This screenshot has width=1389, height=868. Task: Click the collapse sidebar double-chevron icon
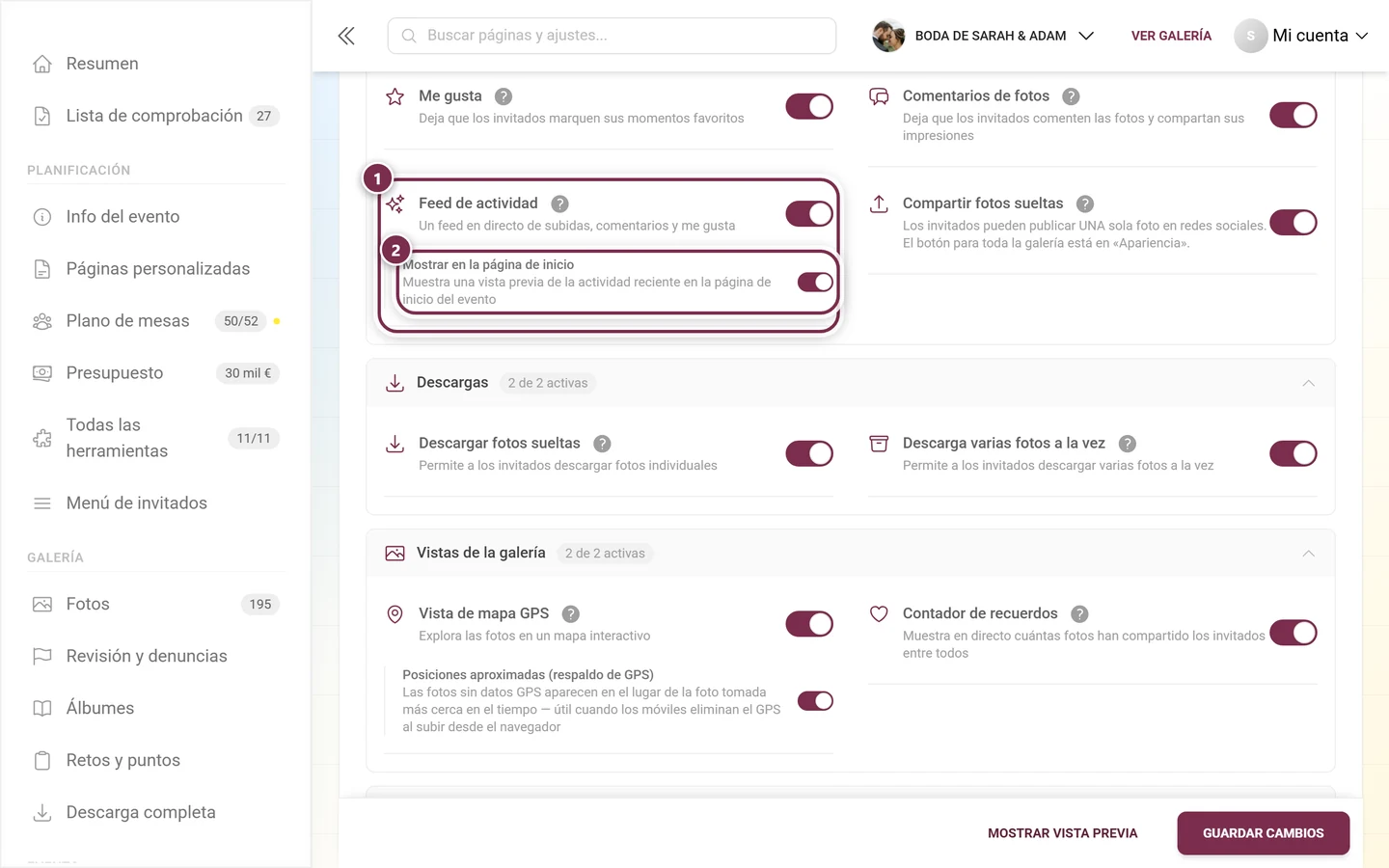pyautogui.click(x=346, y=36)
